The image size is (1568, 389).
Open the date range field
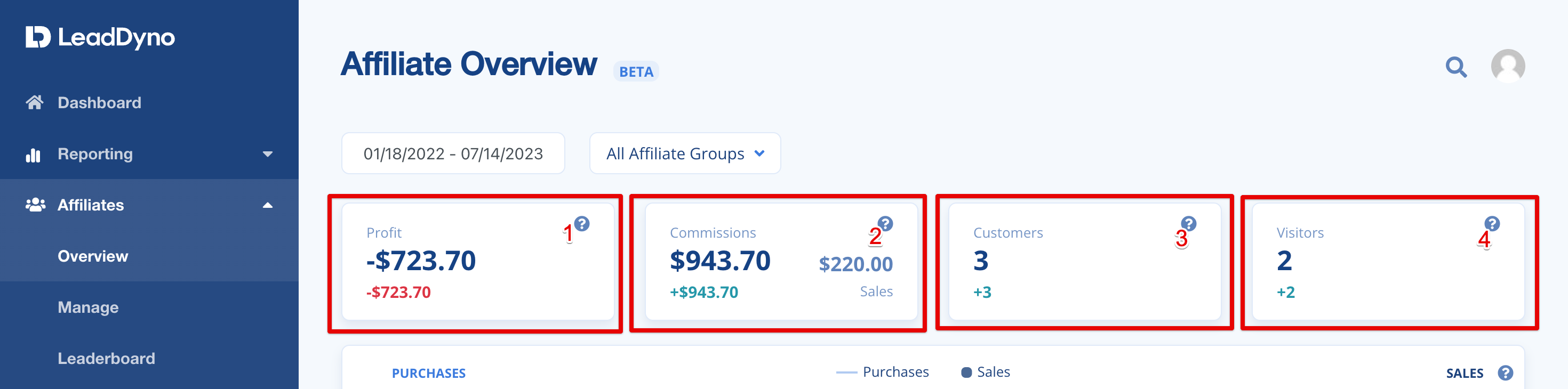(453, 153)
